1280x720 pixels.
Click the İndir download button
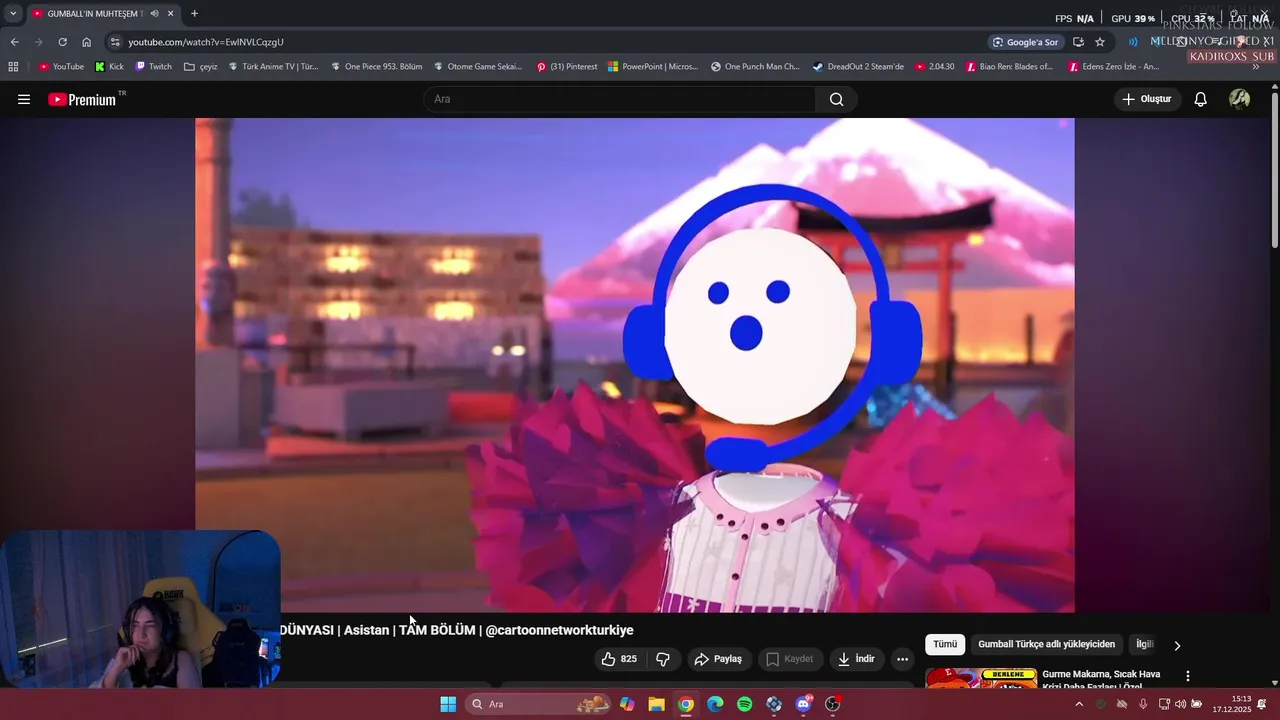click(x=856, y=659)
